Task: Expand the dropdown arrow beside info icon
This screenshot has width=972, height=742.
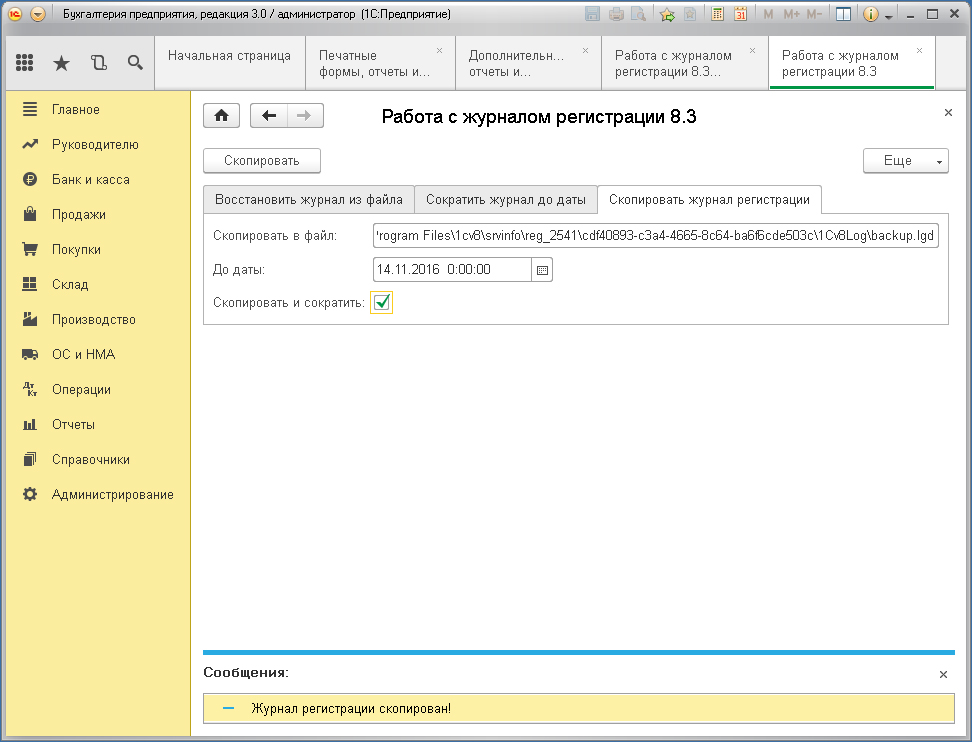Action: 889,17
